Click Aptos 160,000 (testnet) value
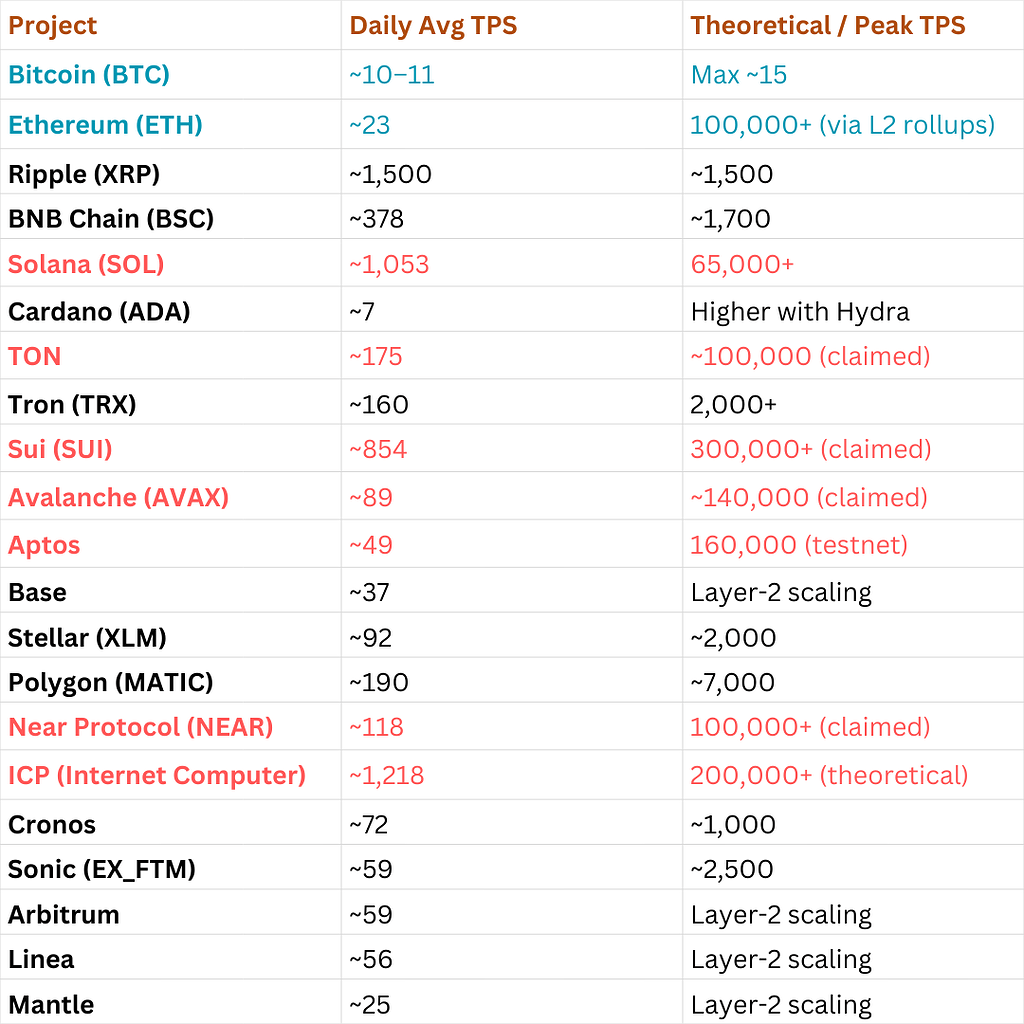Viewport: 1024px width, 1024px height. point(799,545)
